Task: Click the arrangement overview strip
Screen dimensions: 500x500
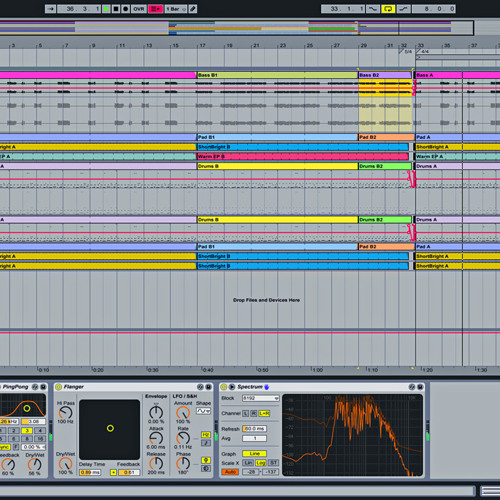Action: point(237,28)
